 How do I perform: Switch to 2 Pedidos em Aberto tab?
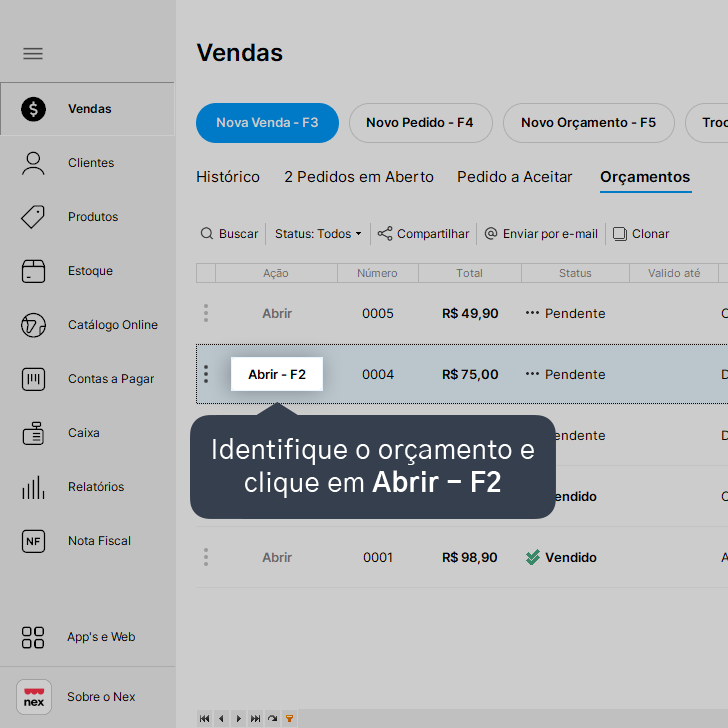359,177
